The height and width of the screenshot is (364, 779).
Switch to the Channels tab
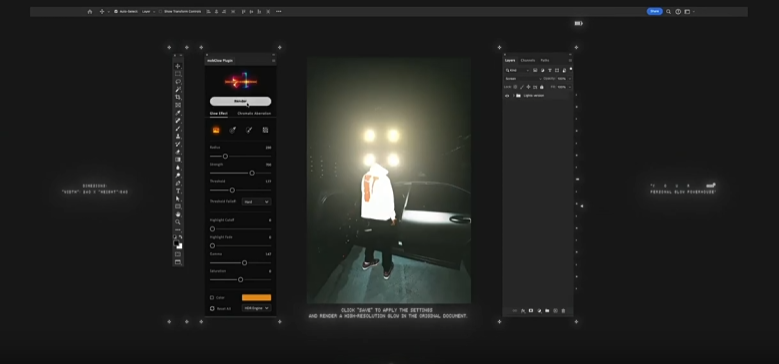pos(528,61)
